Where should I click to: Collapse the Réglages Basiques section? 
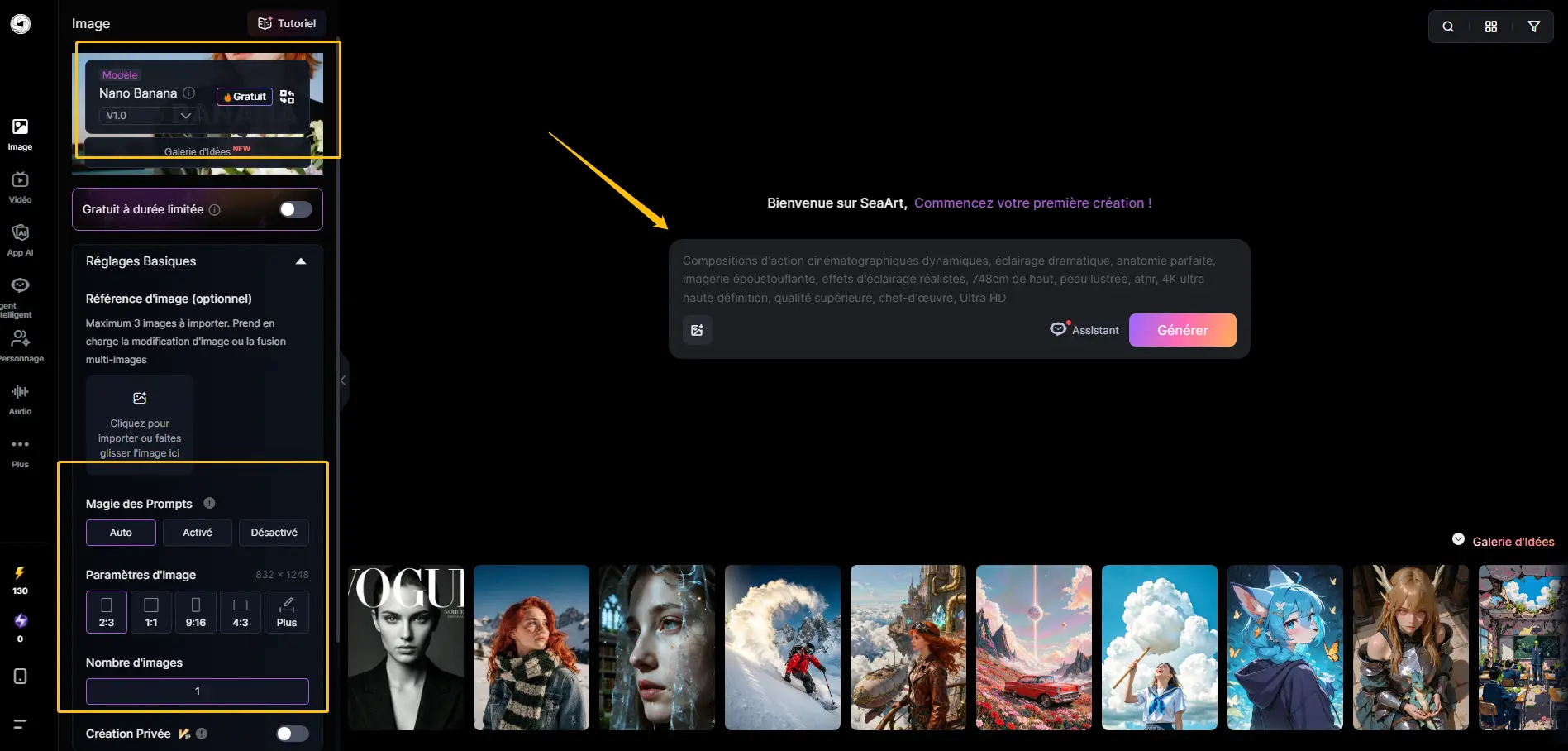pos(301,261)
